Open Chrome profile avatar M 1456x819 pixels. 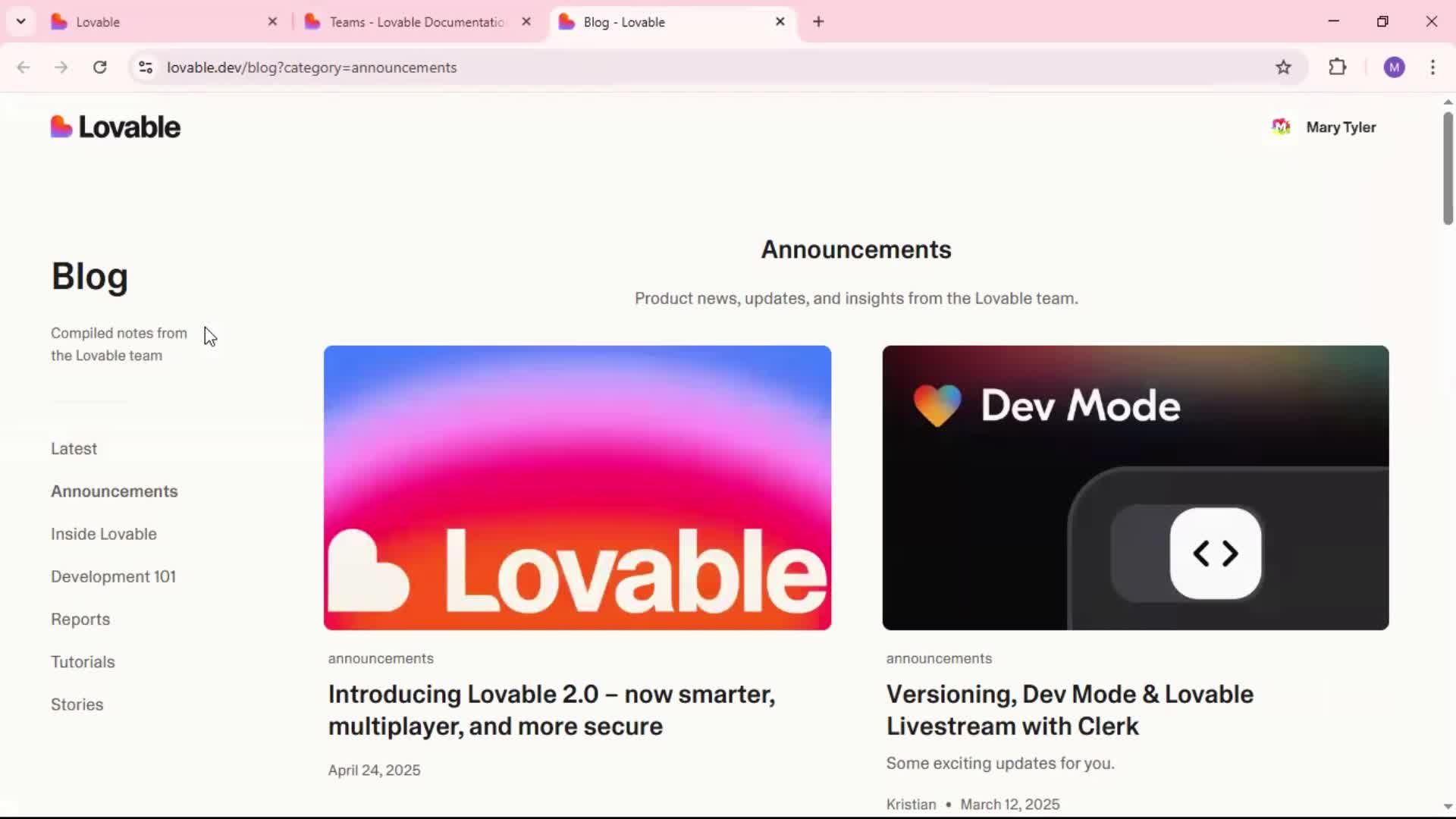pos(1394,67)
